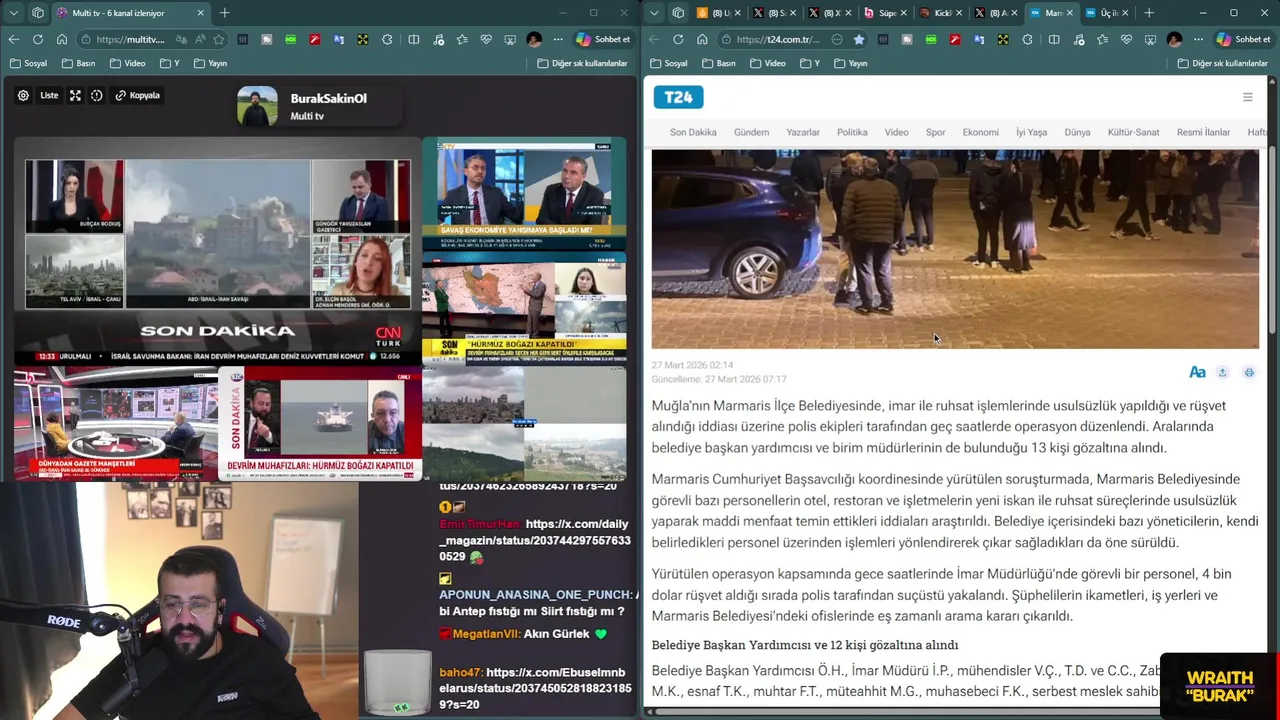This screenshot has height=720, width=1280.
Task: Click the Liste button in Multi tv
Action: (x=49, y=96)
